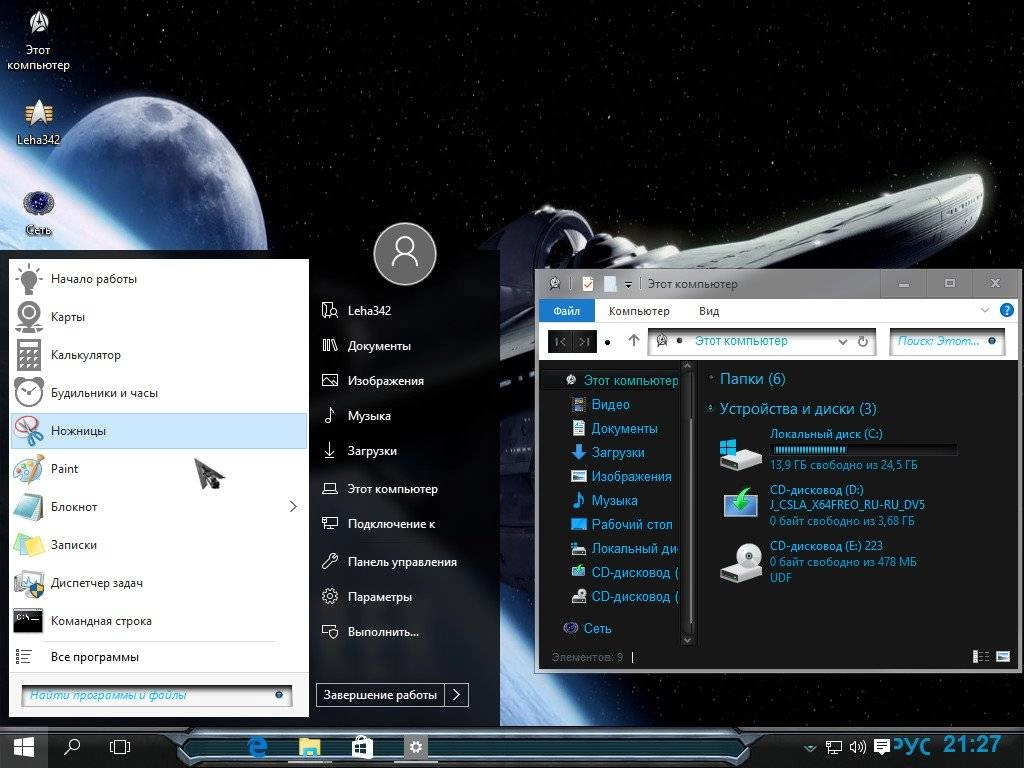Click Explorer back navigation button
The image size is (1024, 768).
[x=560, y=342]
